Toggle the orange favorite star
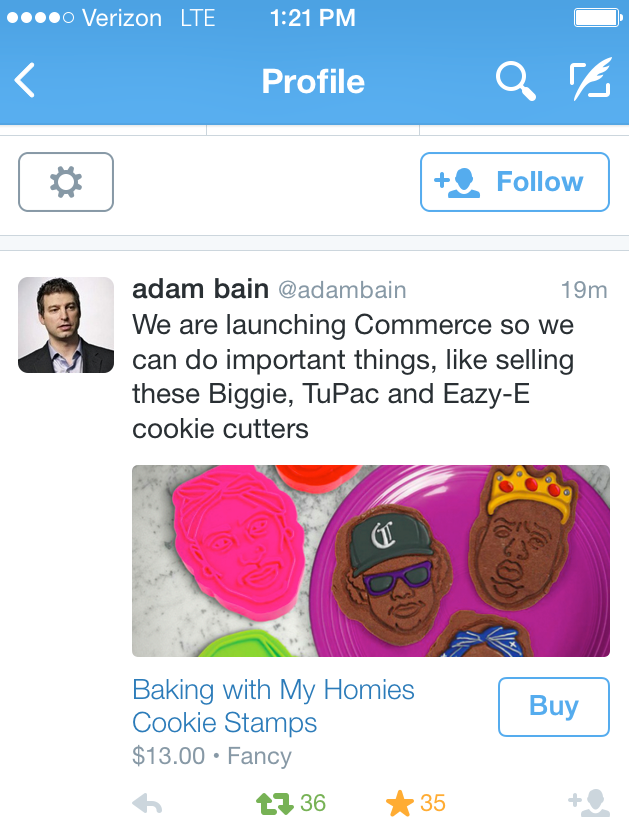 coord(400,803)
